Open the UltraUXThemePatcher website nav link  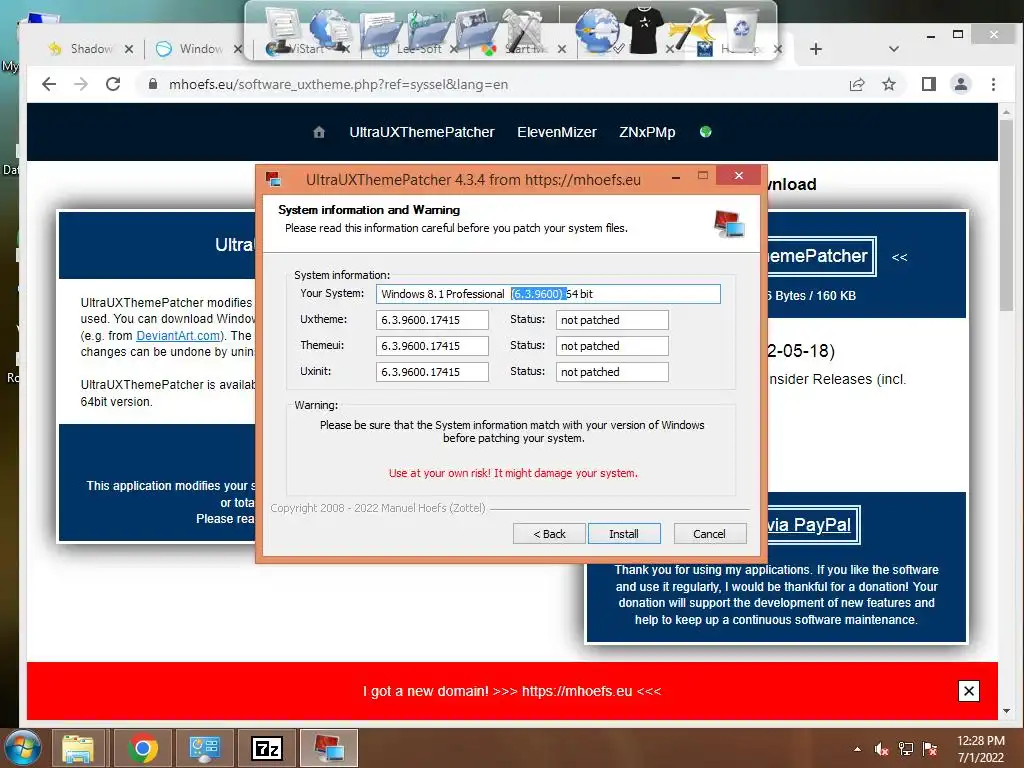coord(422,132)
